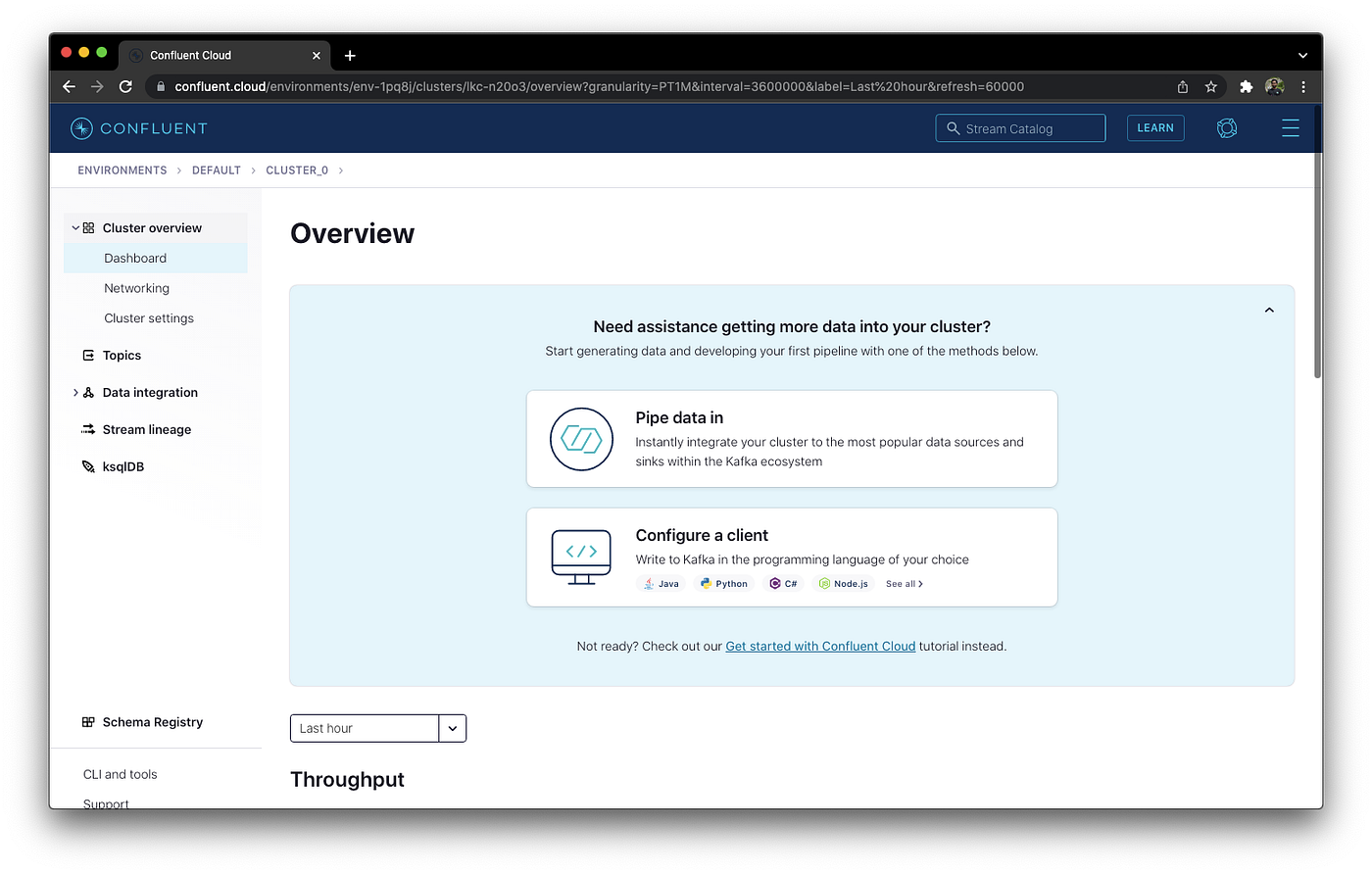Collapse the assistance panel with the chevron
The image size is (1372, 874).
pos(1269,310)
